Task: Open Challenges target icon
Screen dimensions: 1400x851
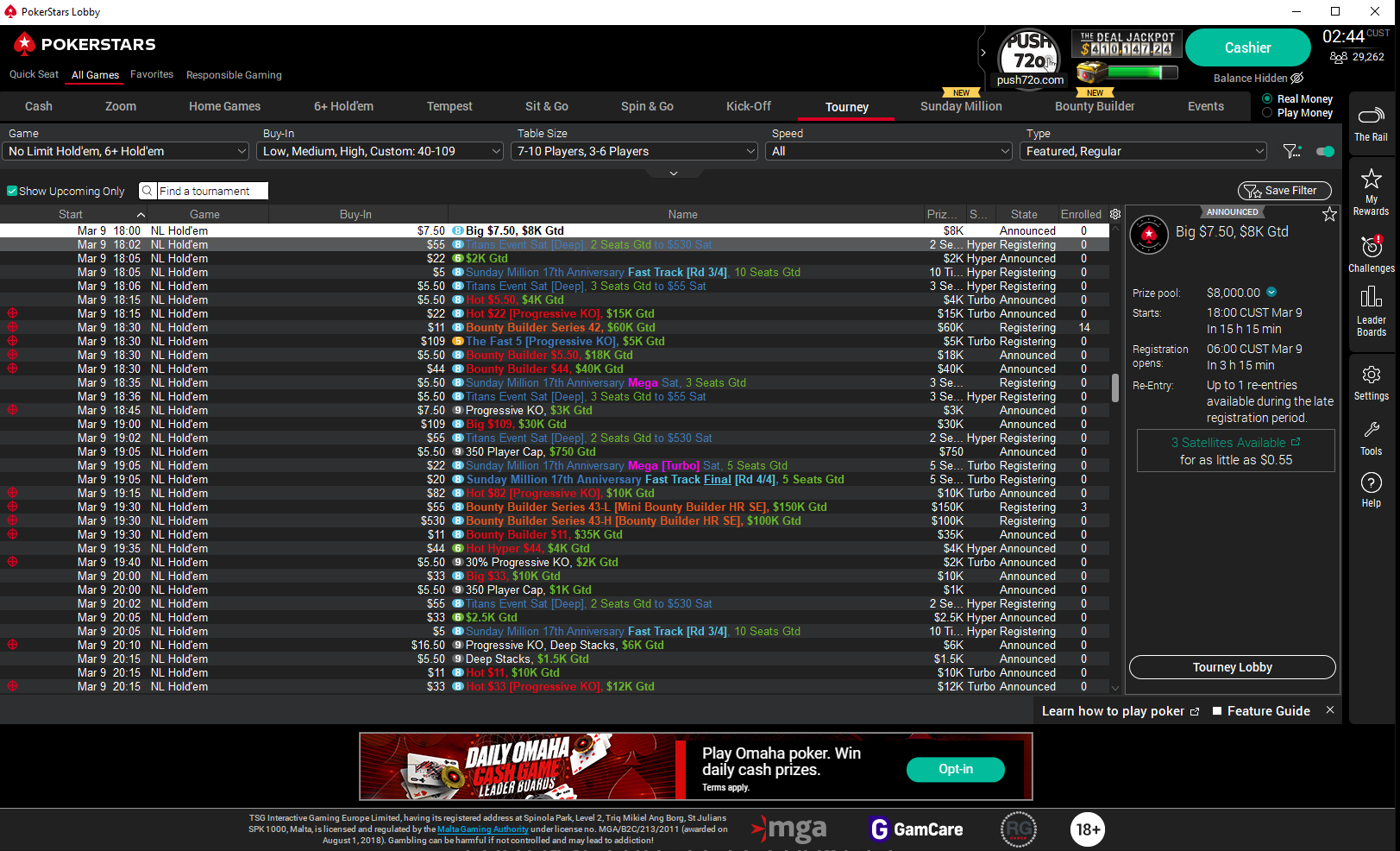Action: [x=1371, y=254]
